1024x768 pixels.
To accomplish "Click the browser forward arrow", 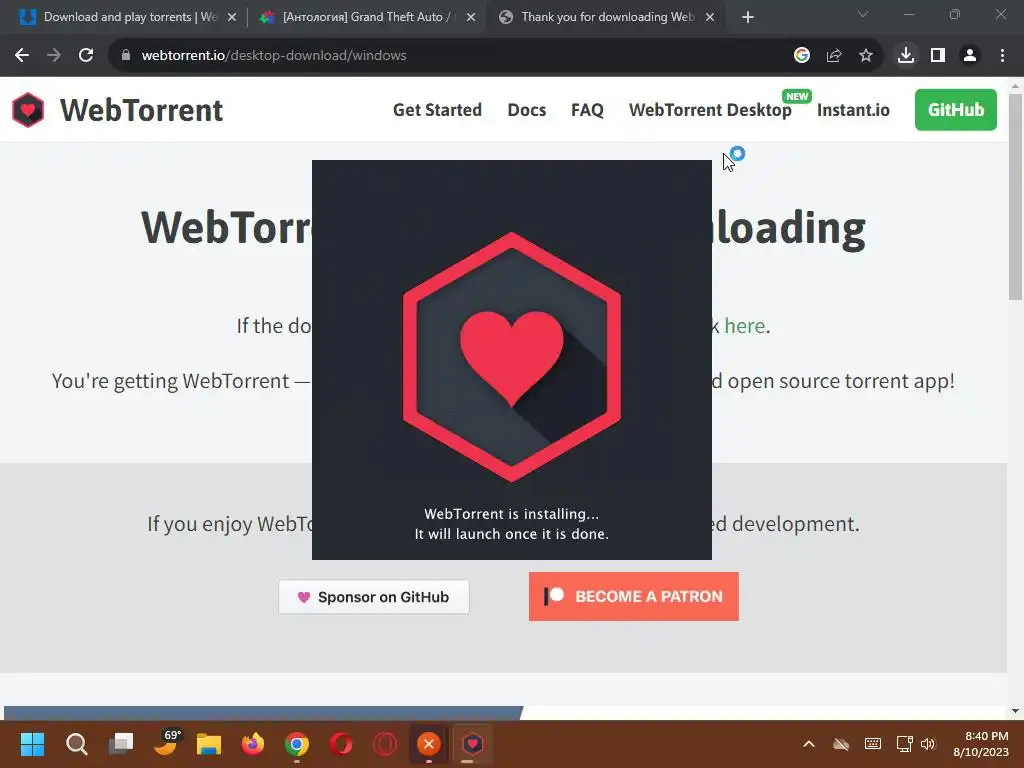I will (x=54, y=56).
